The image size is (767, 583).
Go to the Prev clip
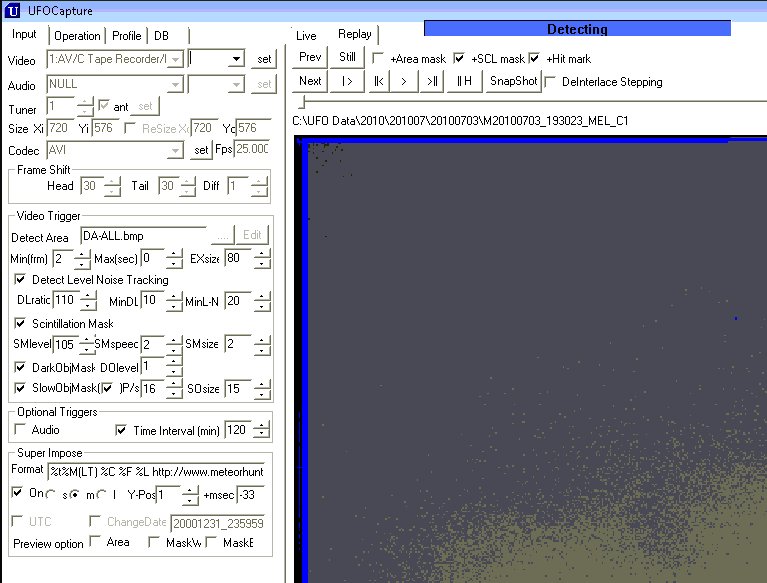click(x=310, y=58)
